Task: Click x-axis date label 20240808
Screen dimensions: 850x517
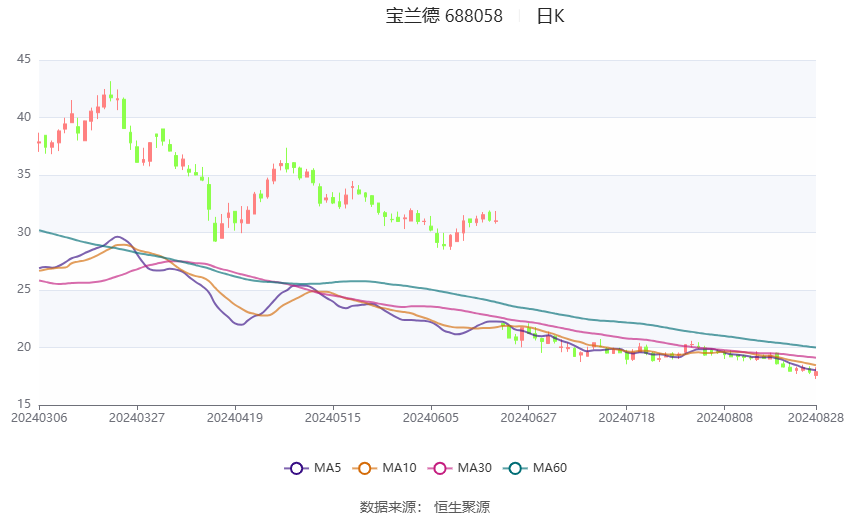Action: point(725,418)
